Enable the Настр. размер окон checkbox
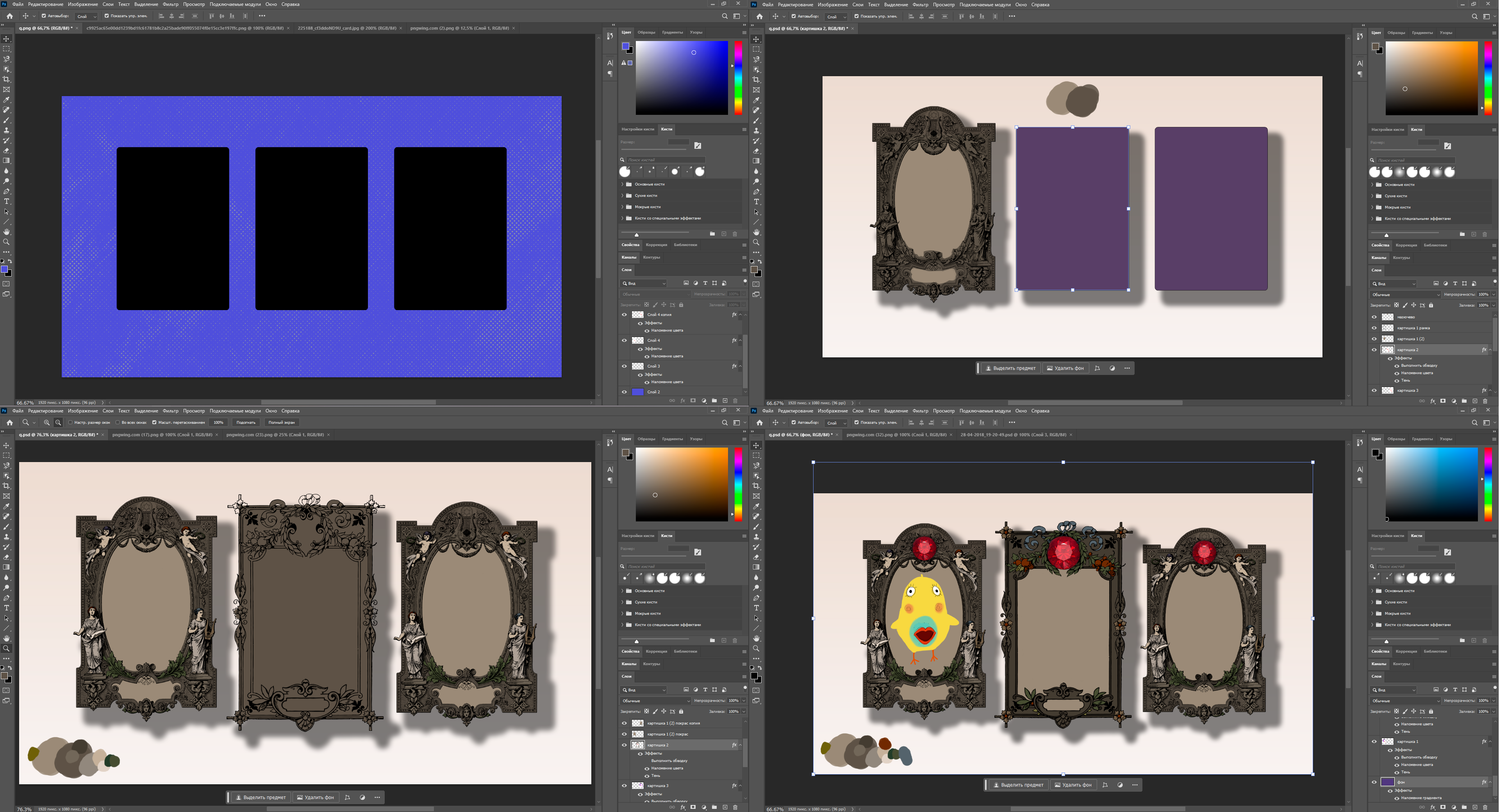1499x812 pixels. tap(70, 423)
